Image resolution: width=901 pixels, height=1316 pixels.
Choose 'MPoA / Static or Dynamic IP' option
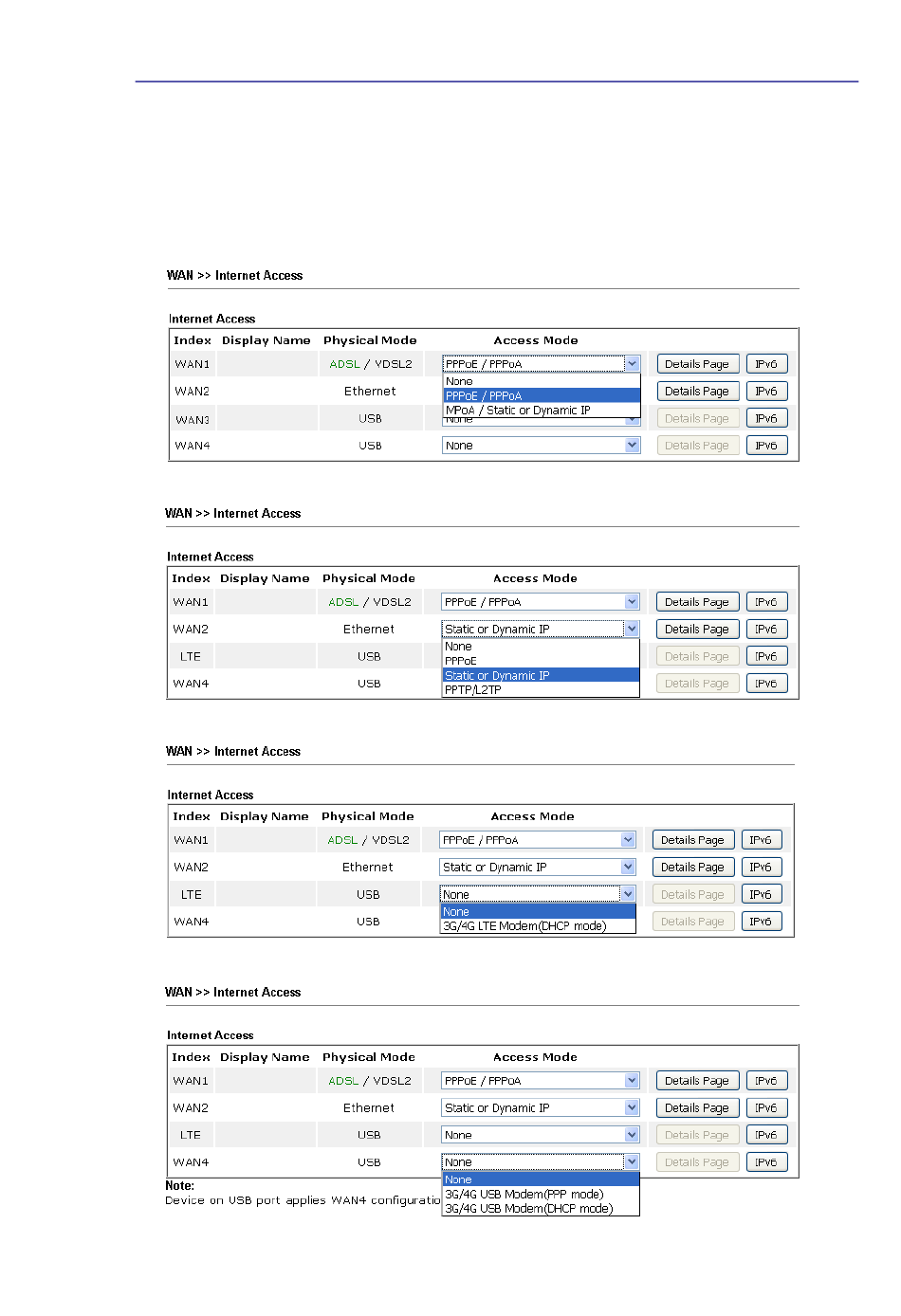pyautogui.click(x=542, y=411)
